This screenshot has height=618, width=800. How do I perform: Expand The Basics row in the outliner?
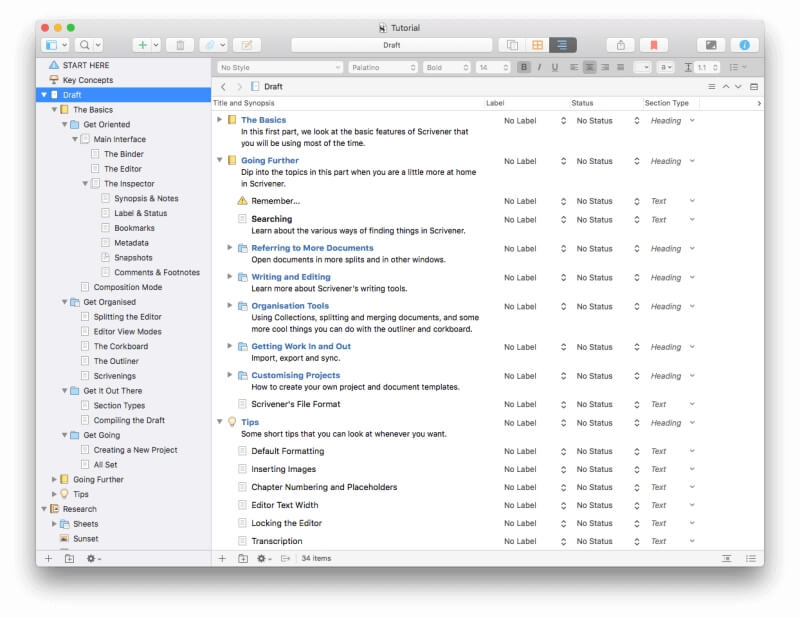[x=219, y=119]
